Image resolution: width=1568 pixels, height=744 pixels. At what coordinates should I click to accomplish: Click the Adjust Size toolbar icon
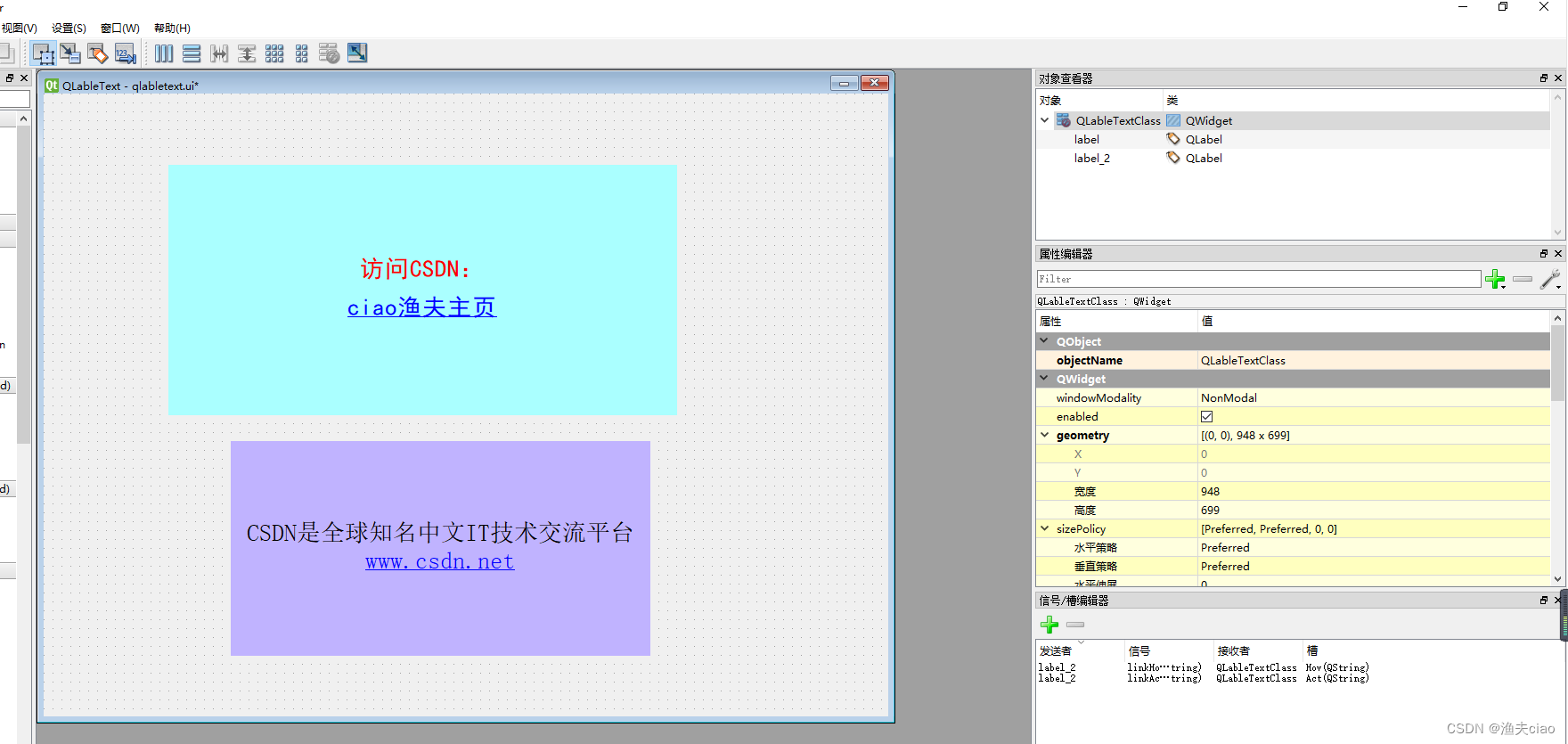coord(357,53)
